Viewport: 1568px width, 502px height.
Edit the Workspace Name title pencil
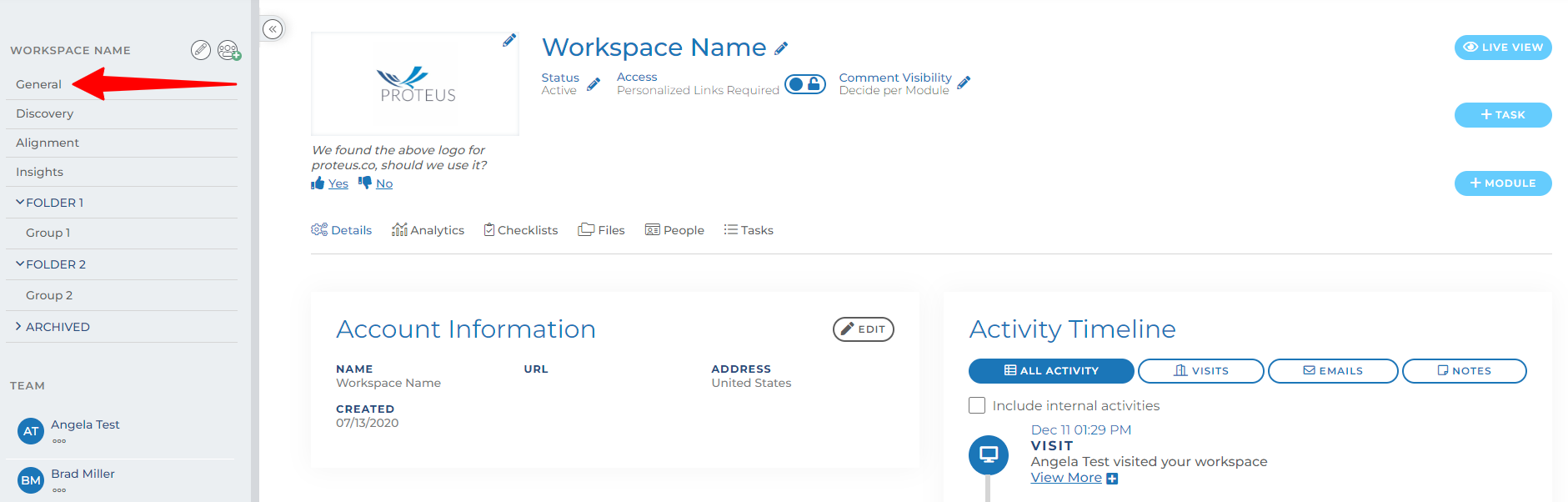click(781, 48)
